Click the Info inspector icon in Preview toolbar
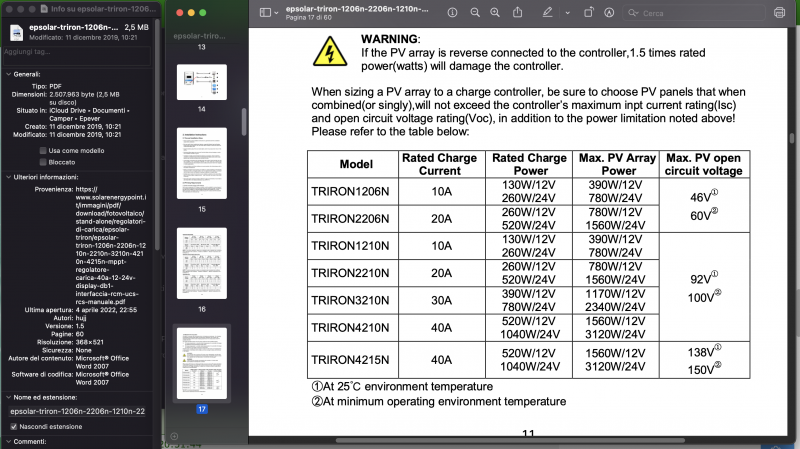The image size is (800, 449). coord(453,13)
